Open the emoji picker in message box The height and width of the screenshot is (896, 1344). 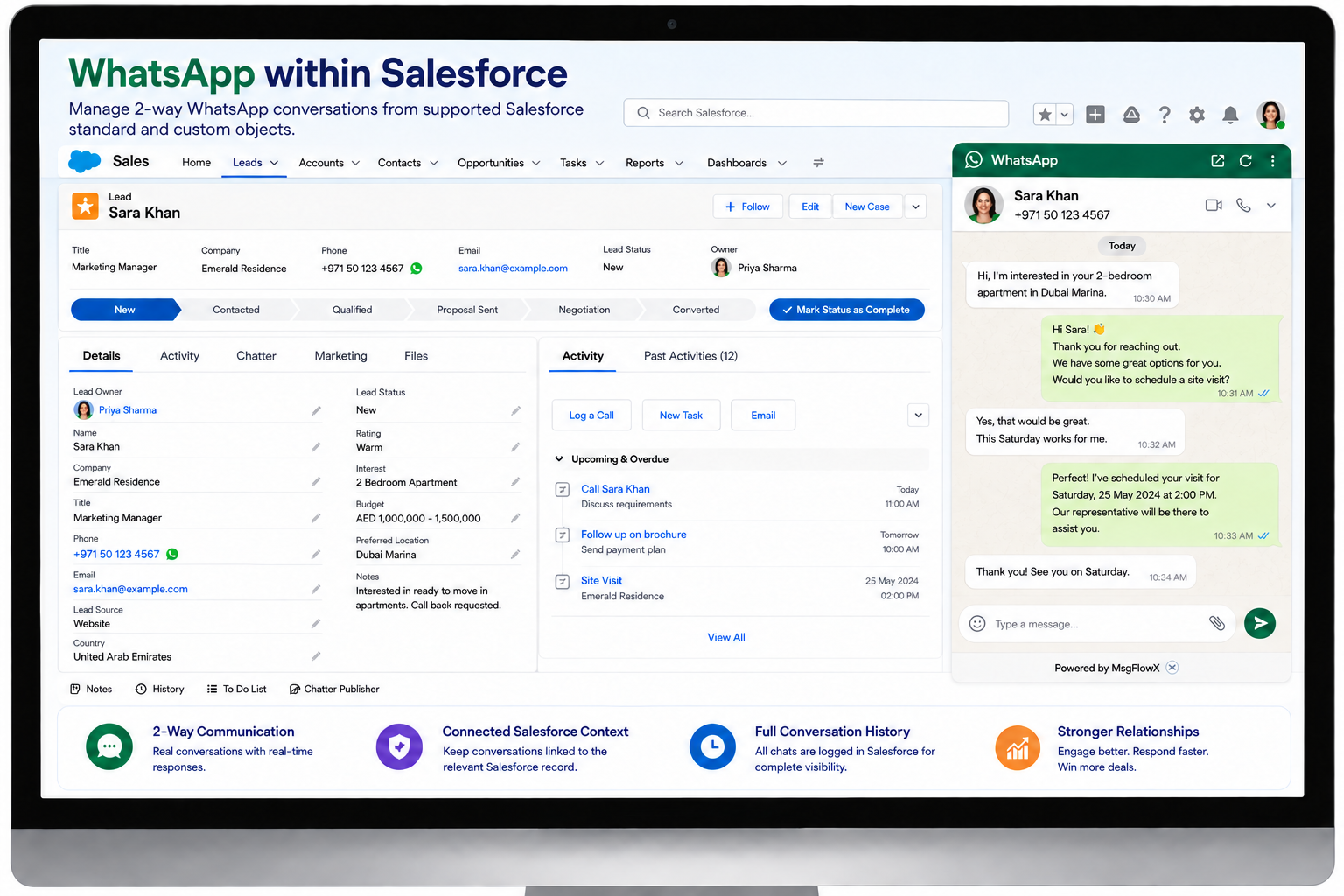point(978,624)
